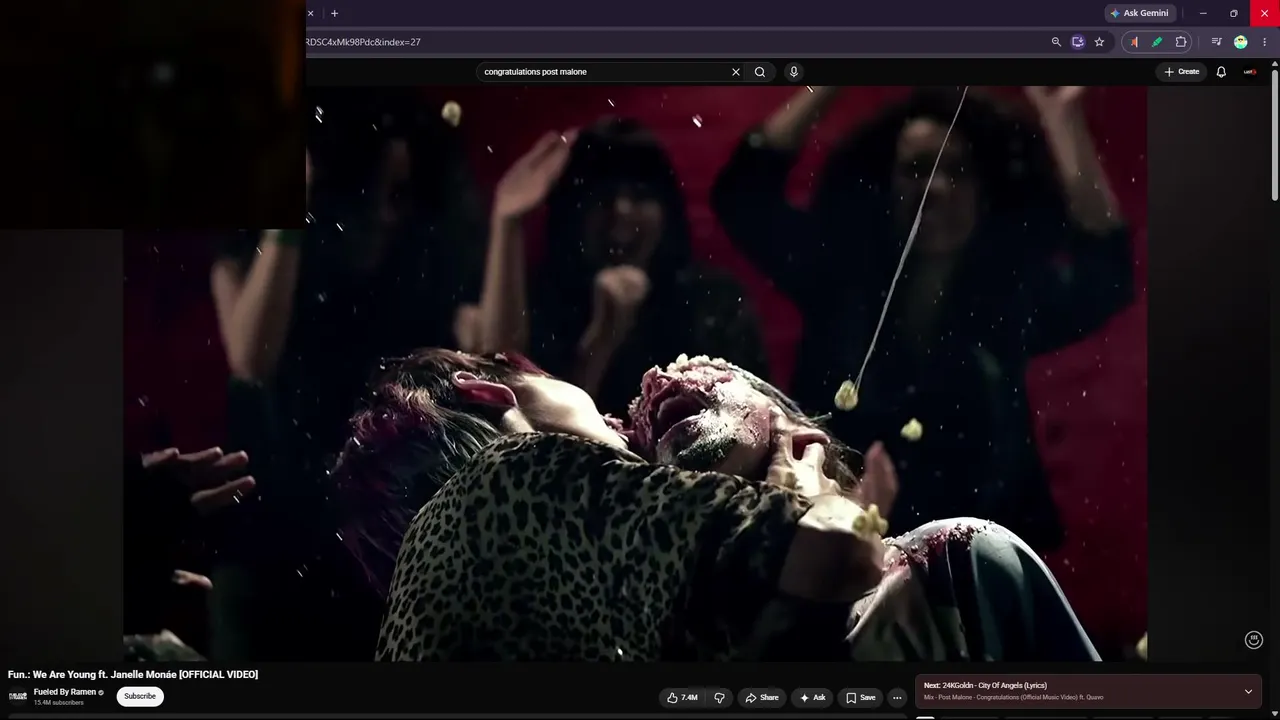Click the address bar URL text
1280x720 pixels.
[x=363, y=42]
